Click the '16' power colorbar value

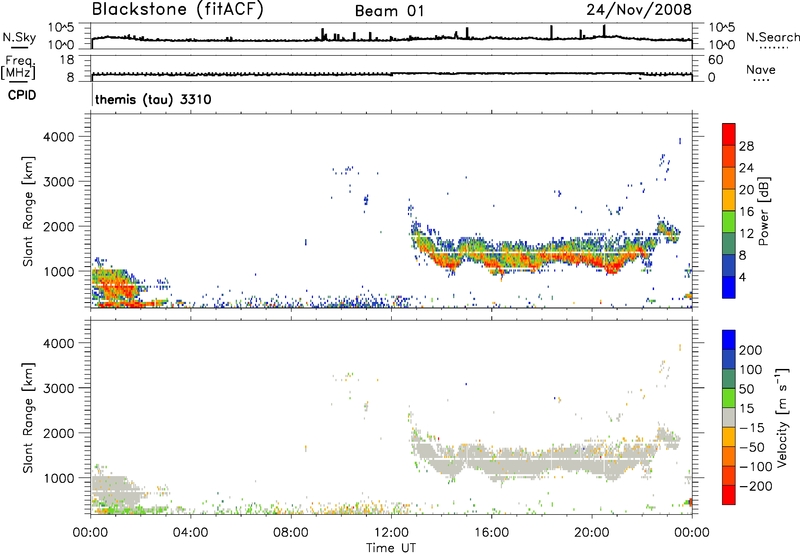click(x=746, y=212)
